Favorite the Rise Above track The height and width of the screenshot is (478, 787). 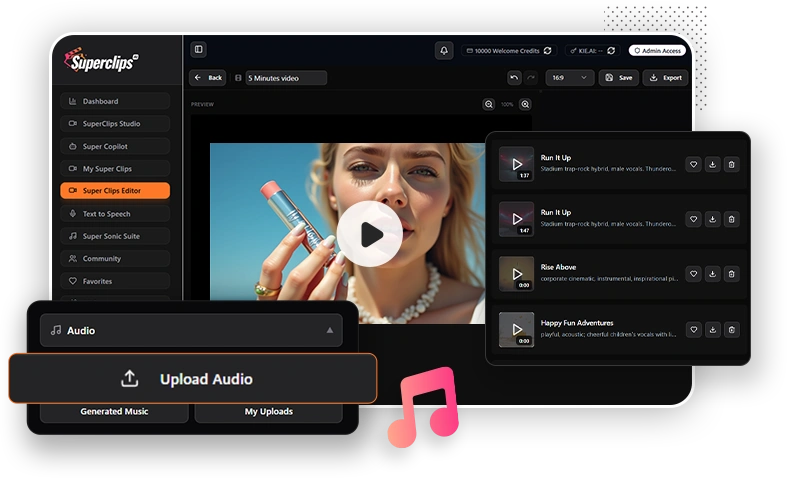click(693, 274)
